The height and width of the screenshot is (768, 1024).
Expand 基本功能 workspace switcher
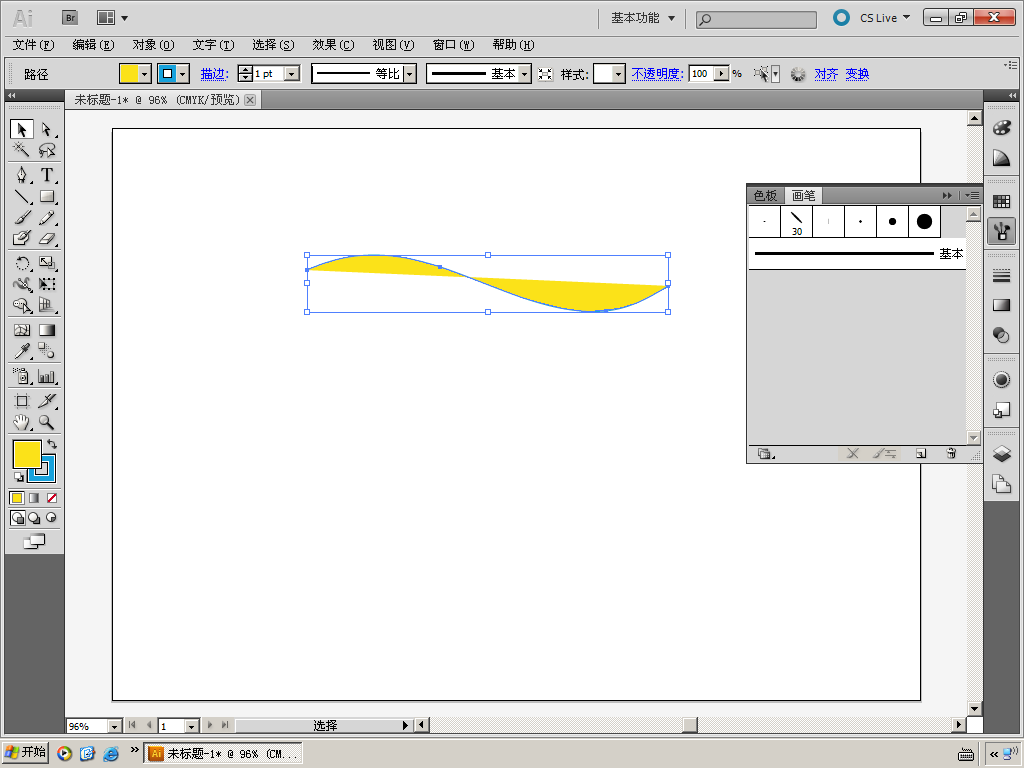click(x=643, y=18)
